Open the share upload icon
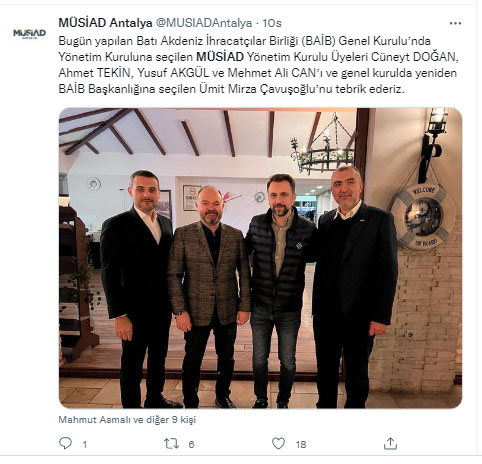Screen dimensions: 482x464 (390, 443)
